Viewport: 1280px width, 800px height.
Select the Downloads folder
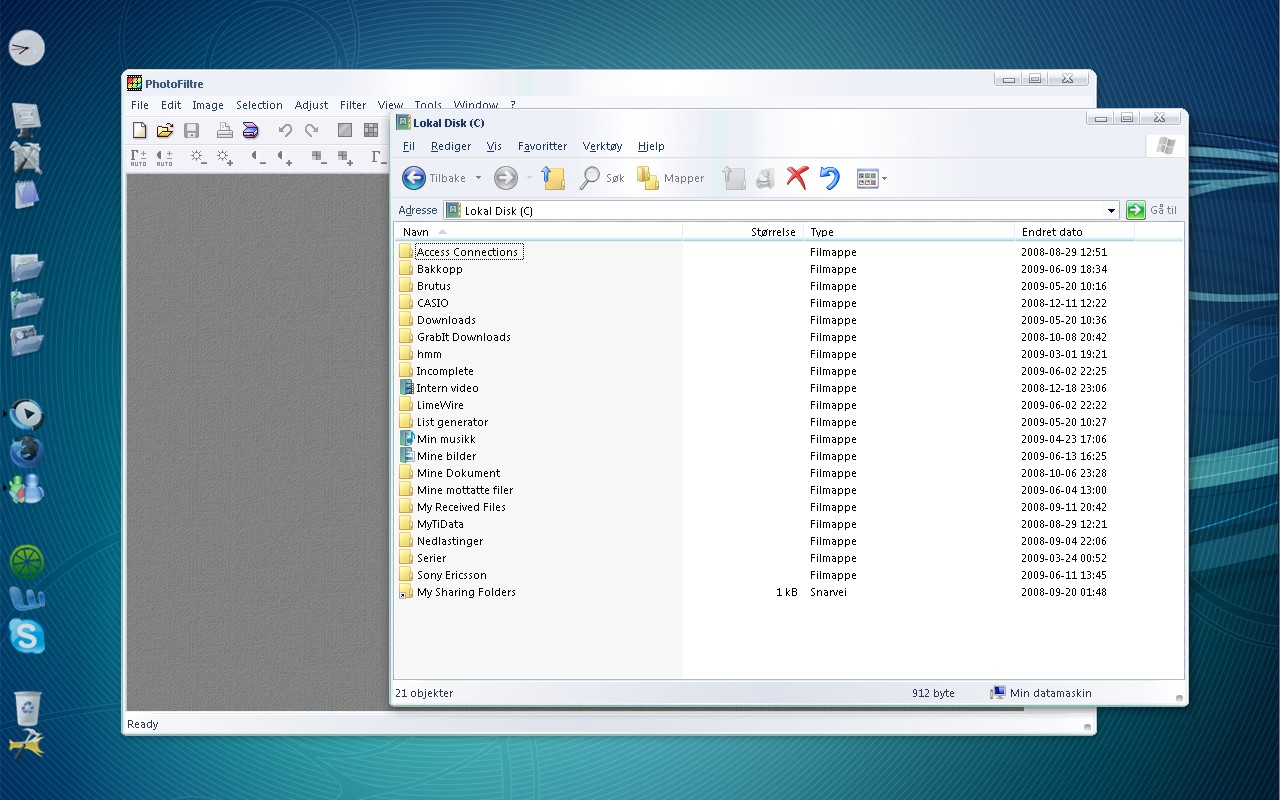pos(438,320)
